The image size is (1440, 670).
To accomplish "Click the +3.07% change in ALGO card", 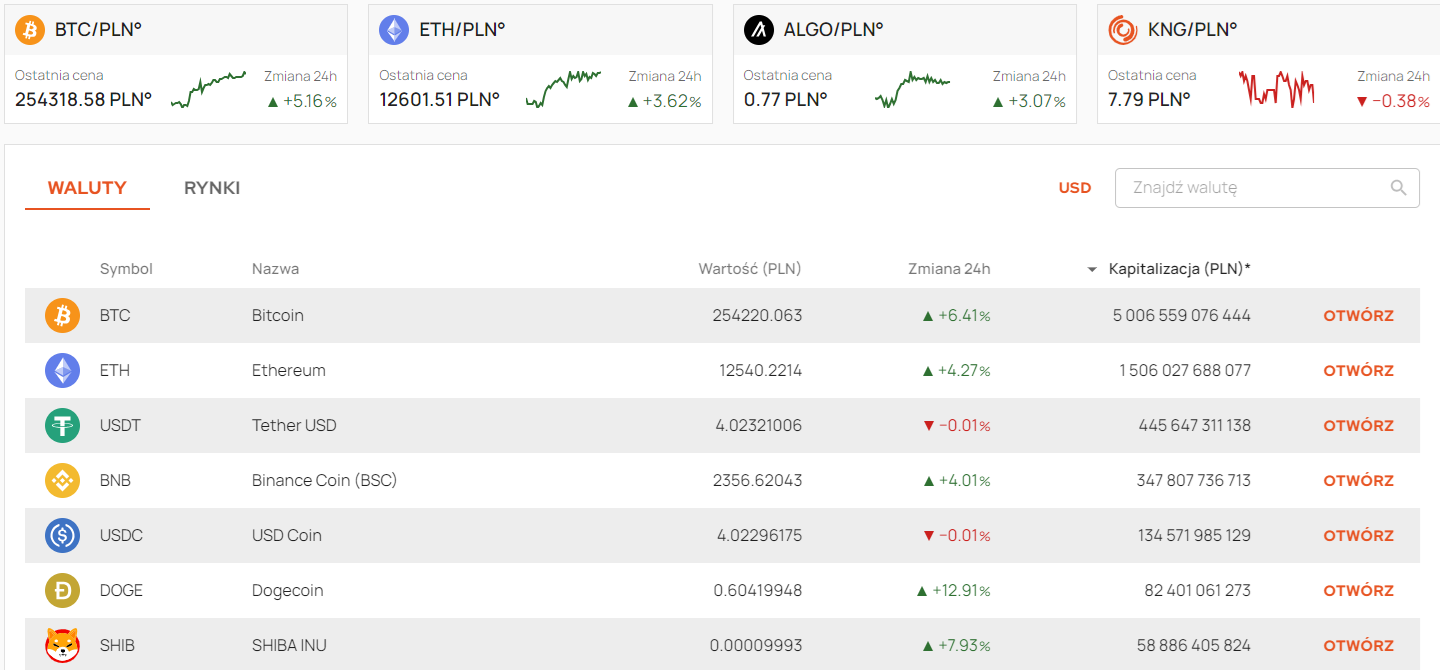I will coord(1029,101).
